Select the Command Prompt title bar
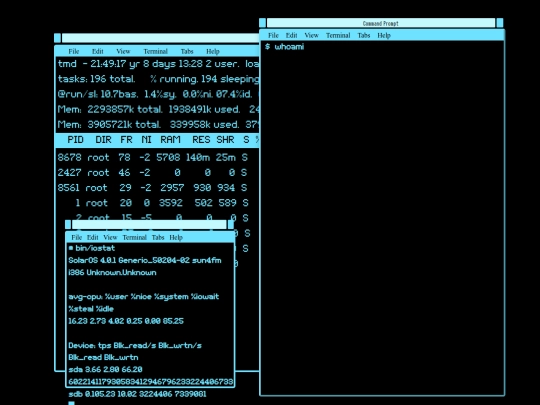Viewport: 540px width, 405px height. click(x=381, y=23)
